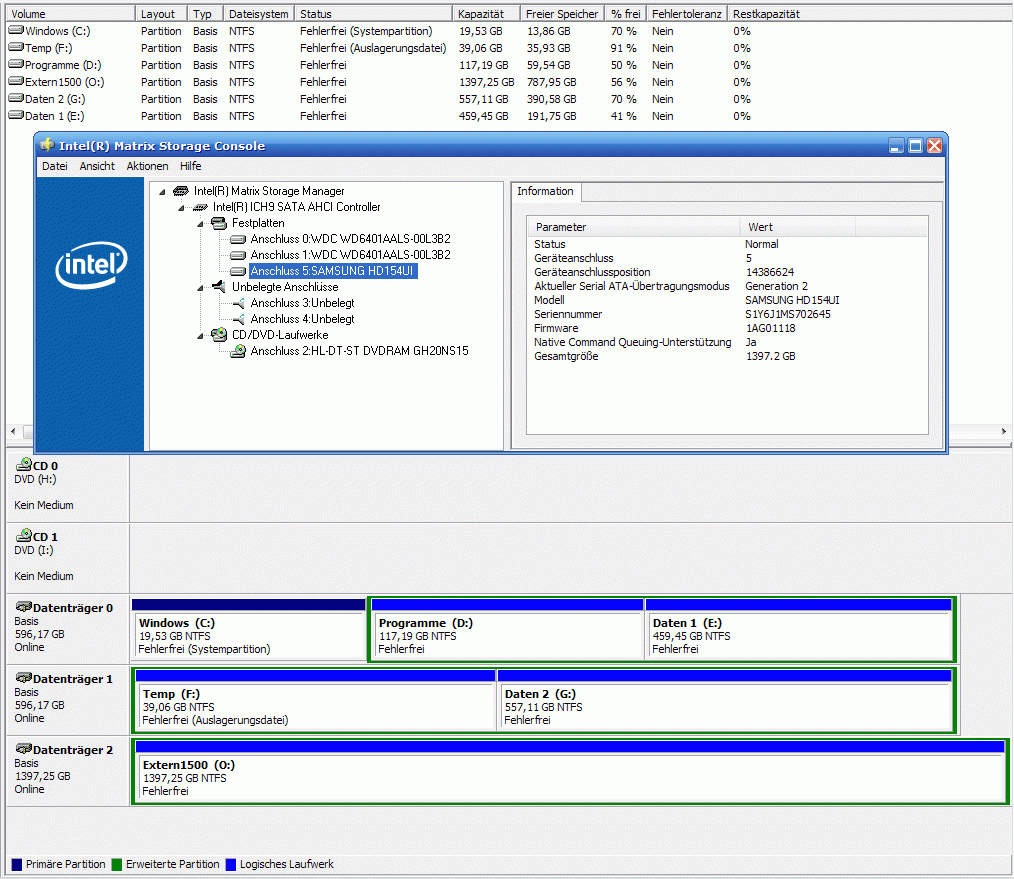This screenshot has height=879, width=1014.
Task: Click the Primäre Partition legend color swatch
Action: [x=17, y=865]
